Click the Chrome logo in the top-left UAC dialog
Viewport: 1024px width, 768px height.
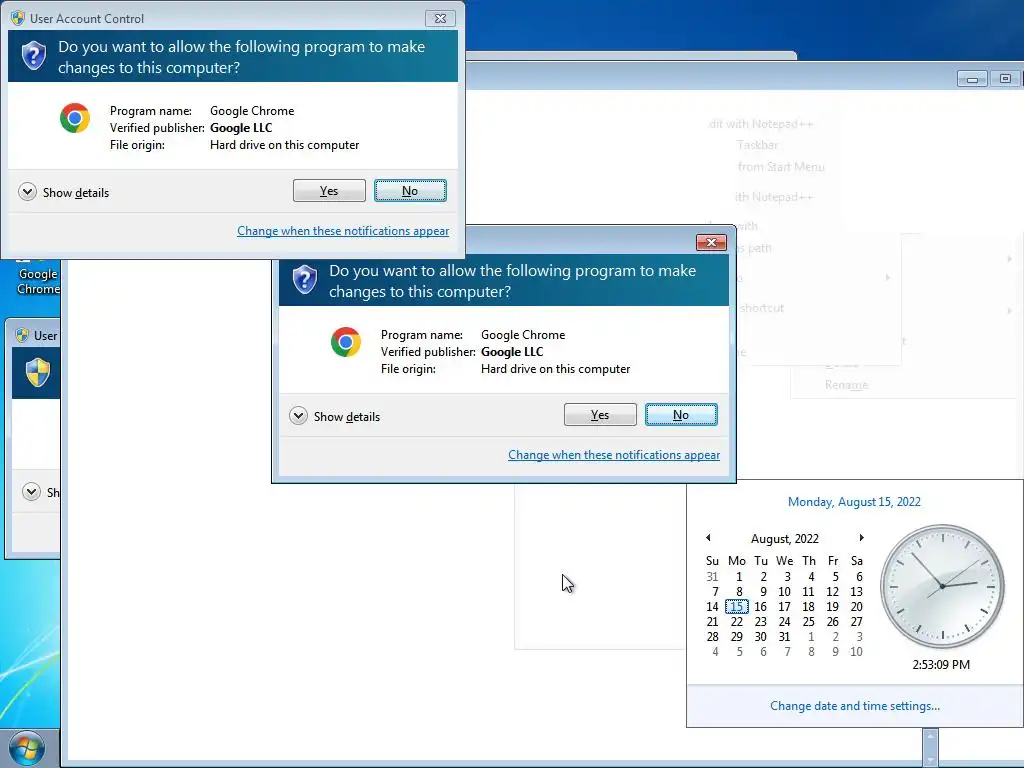click(x=75, y=118)
